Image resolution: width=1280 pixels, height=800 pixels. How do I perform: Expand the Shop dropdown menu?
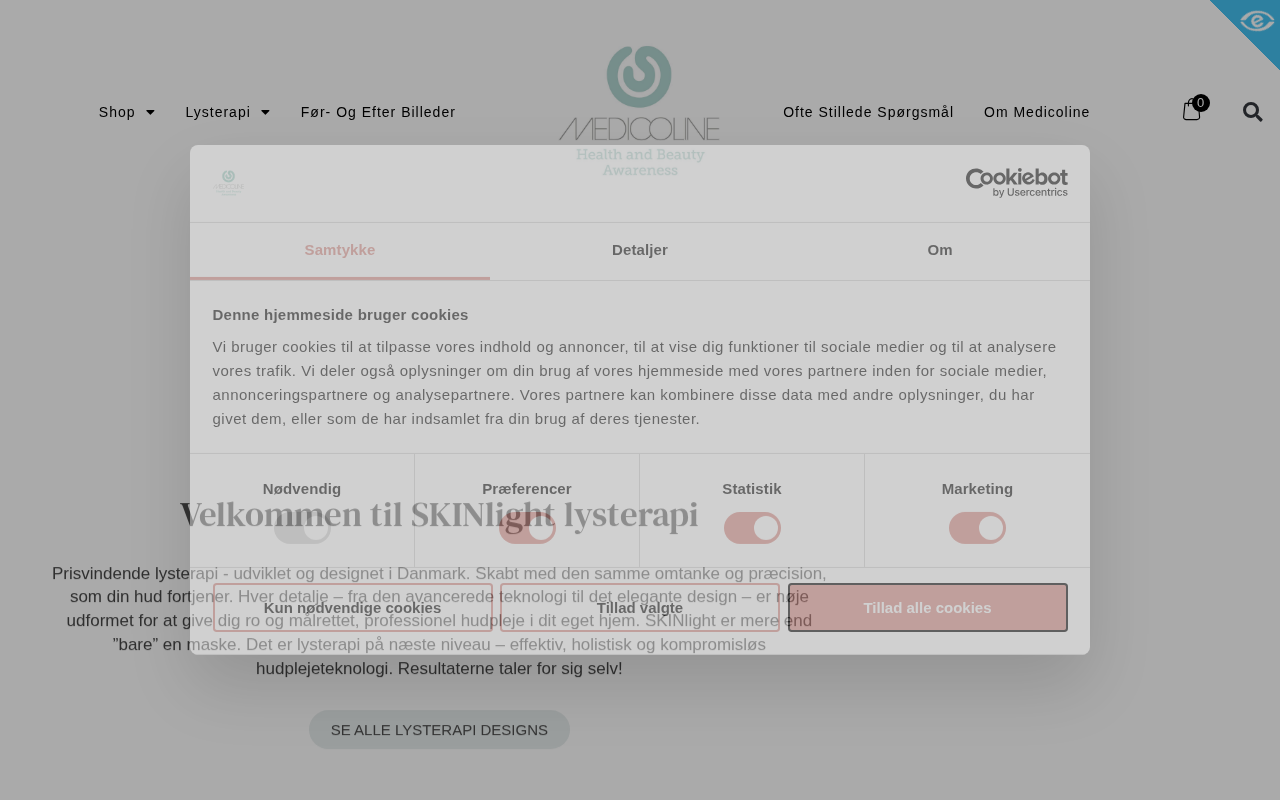point(127,112)
